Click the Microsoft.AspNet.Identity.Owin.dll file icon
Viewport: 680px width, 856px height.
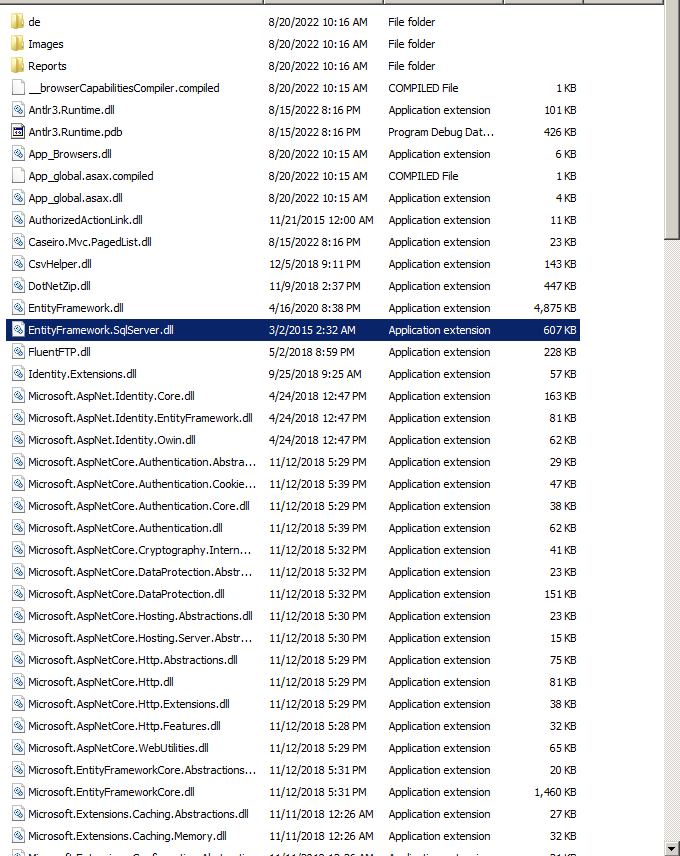18,440
